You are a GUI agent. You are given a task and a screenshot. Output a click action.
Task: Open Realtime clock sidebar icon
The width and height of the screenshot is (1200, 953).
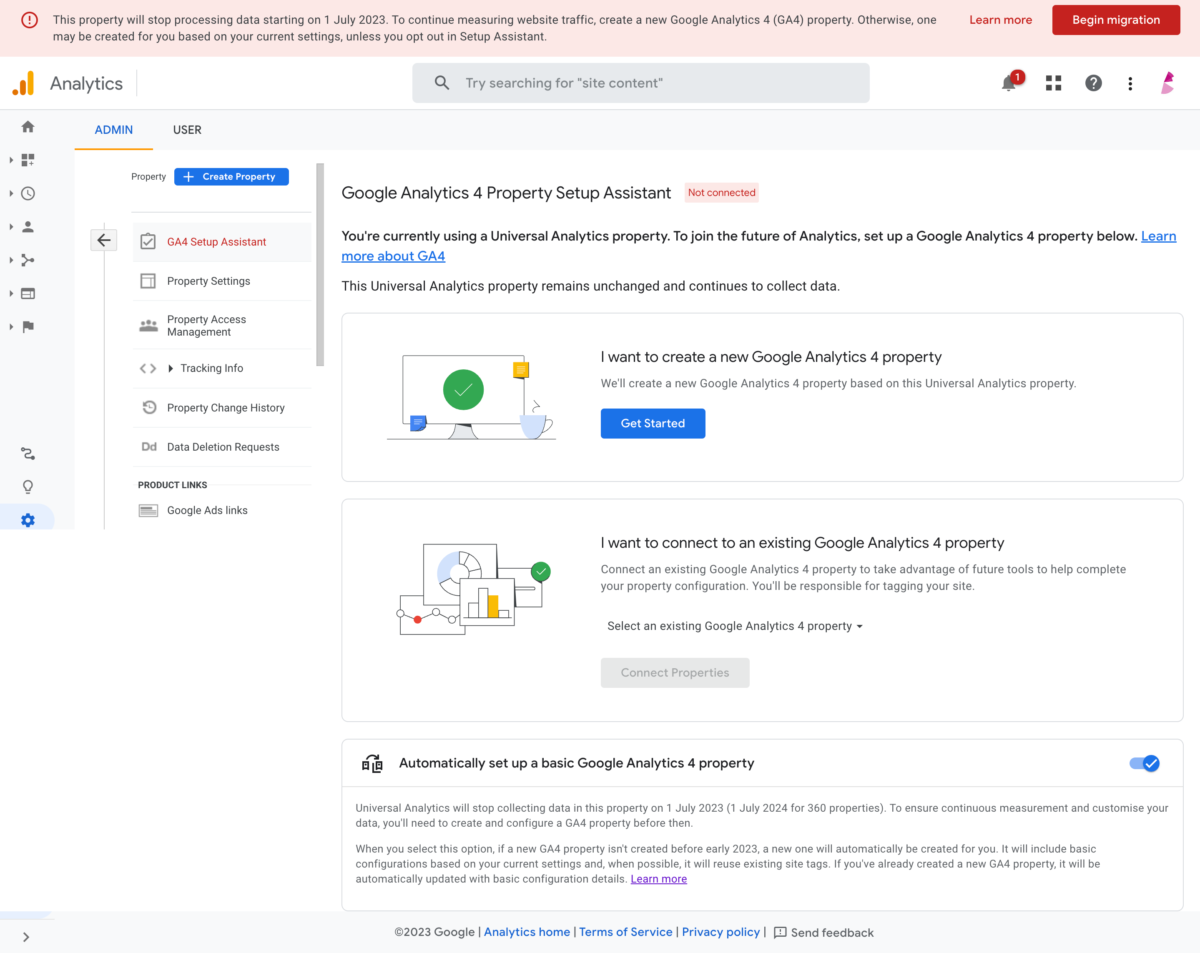[28, 193]
